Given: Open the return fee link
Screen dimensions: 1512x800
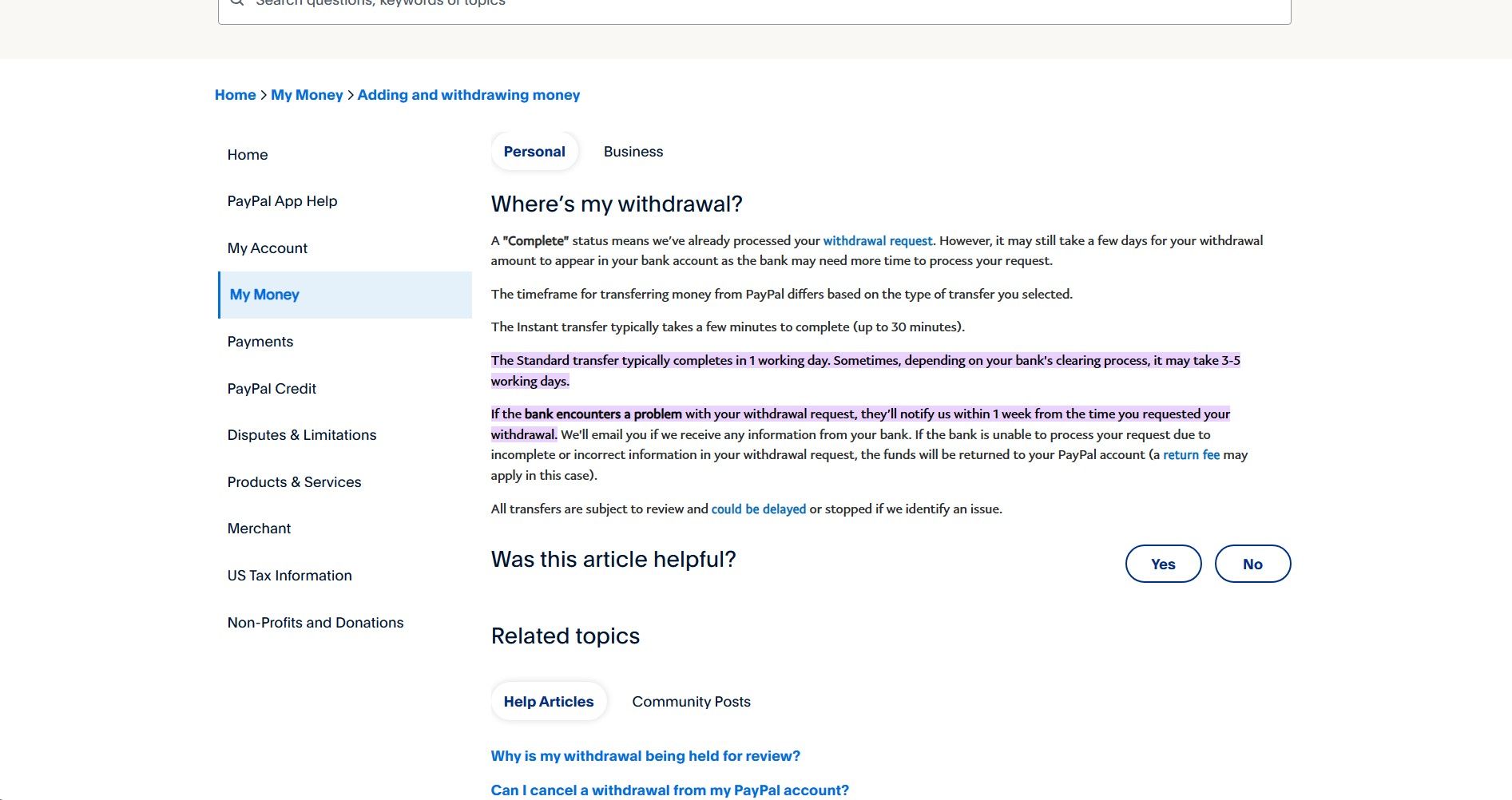Looking at the screenshot, I should [x=1191, y=455].
